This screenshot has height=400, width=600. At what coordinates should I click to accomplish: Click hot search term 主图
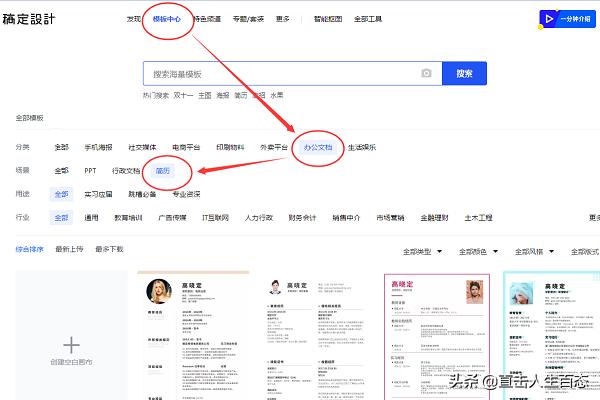205,95
